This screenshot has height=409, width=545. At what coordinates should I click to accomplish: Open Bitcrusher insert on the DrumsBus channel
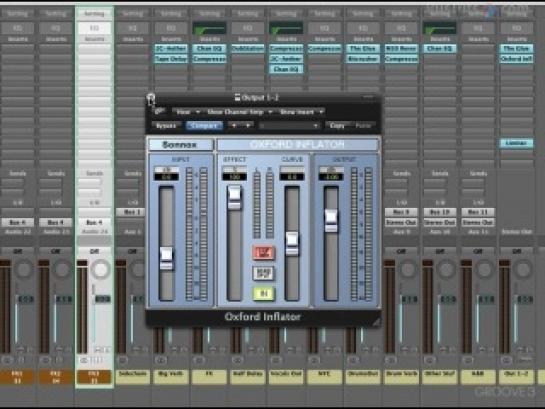[x=363, y=59]
